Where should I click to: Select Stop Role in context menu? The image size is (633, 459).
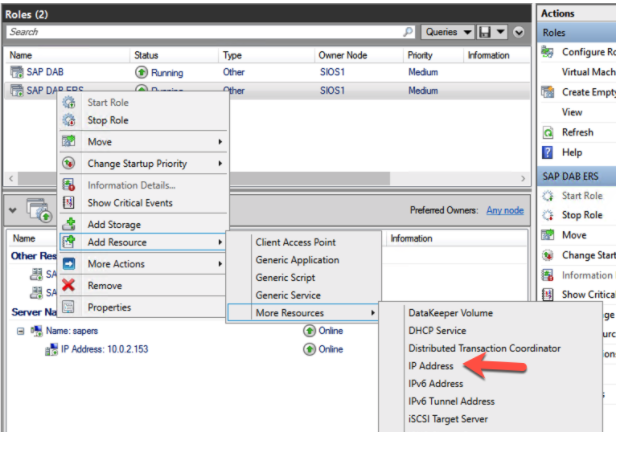point(108,120)
